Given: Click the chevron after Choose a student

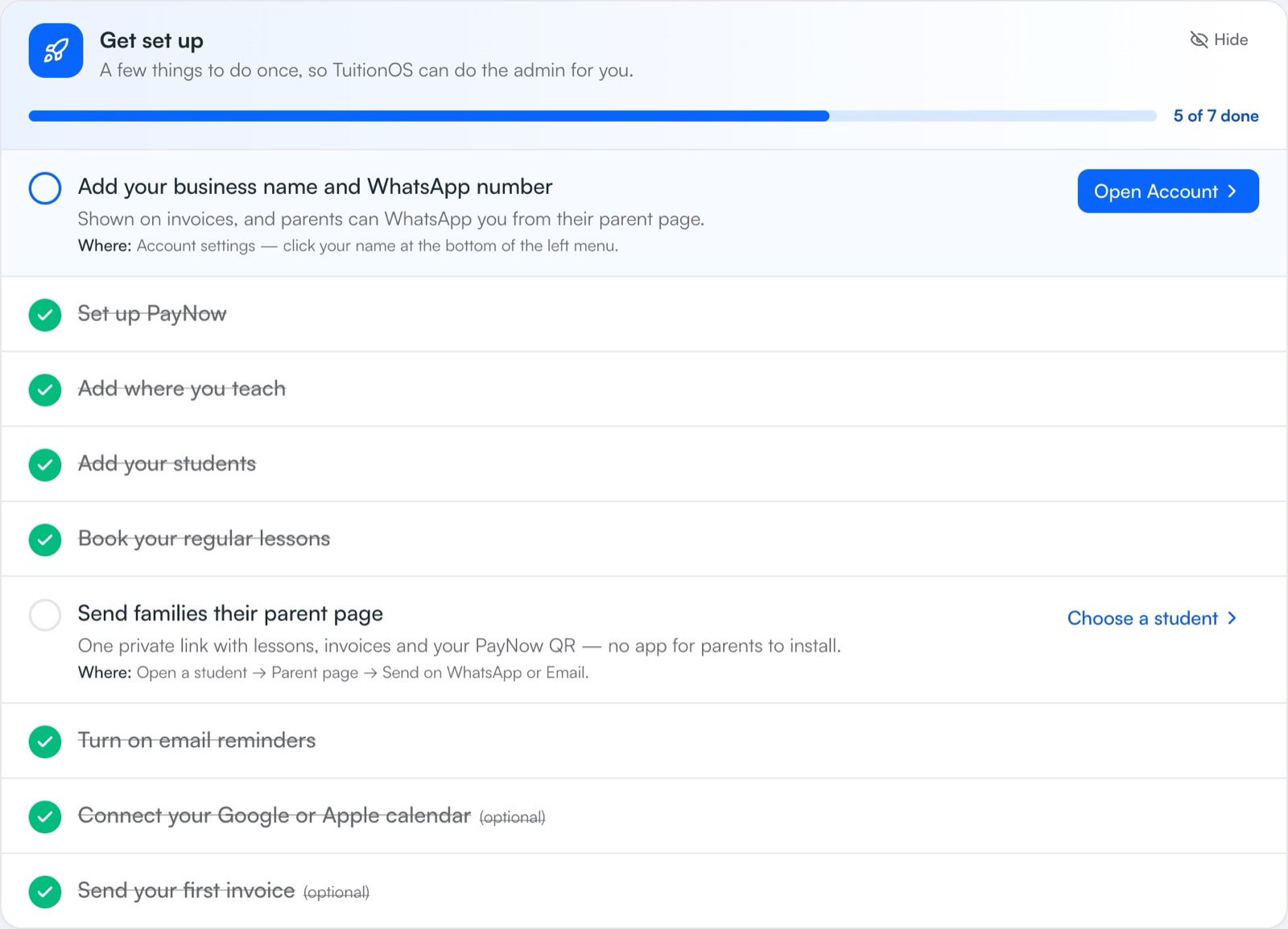Looking at the screenshot, I should pos(1232,618).
